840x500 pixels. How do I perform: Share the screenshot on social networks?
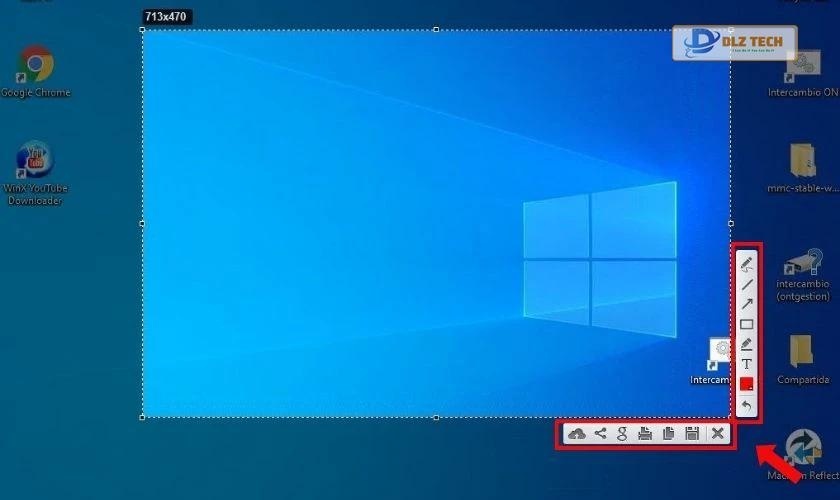coord(600,433)
